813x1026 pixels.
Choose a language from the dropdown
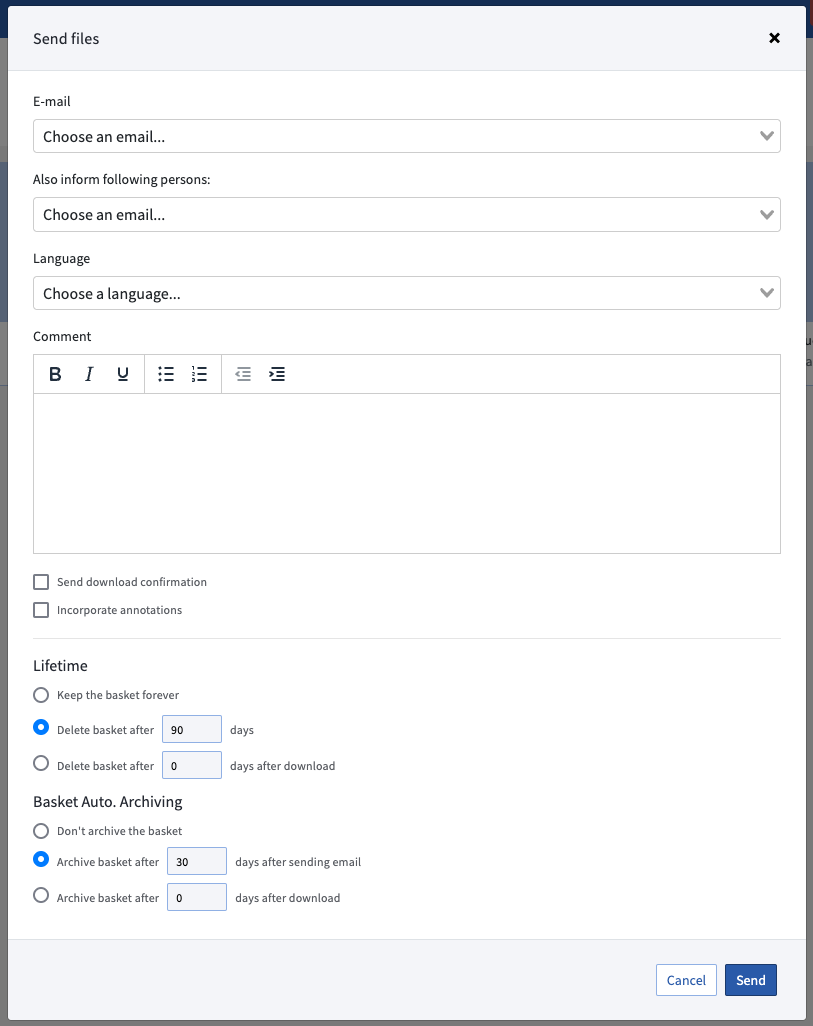407,293
